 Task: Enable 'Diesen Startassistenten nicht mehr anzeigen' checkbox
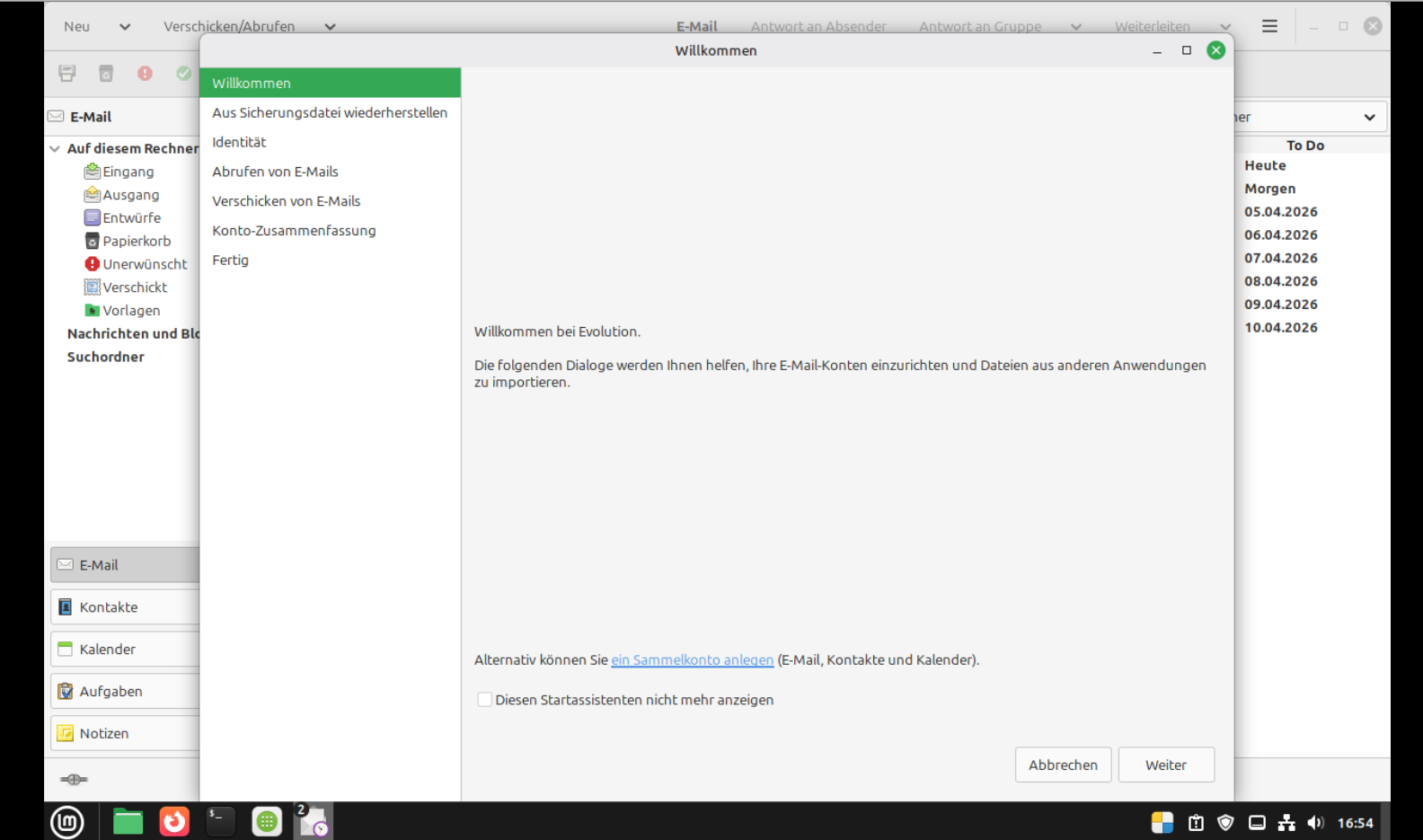tap(485, 700)
